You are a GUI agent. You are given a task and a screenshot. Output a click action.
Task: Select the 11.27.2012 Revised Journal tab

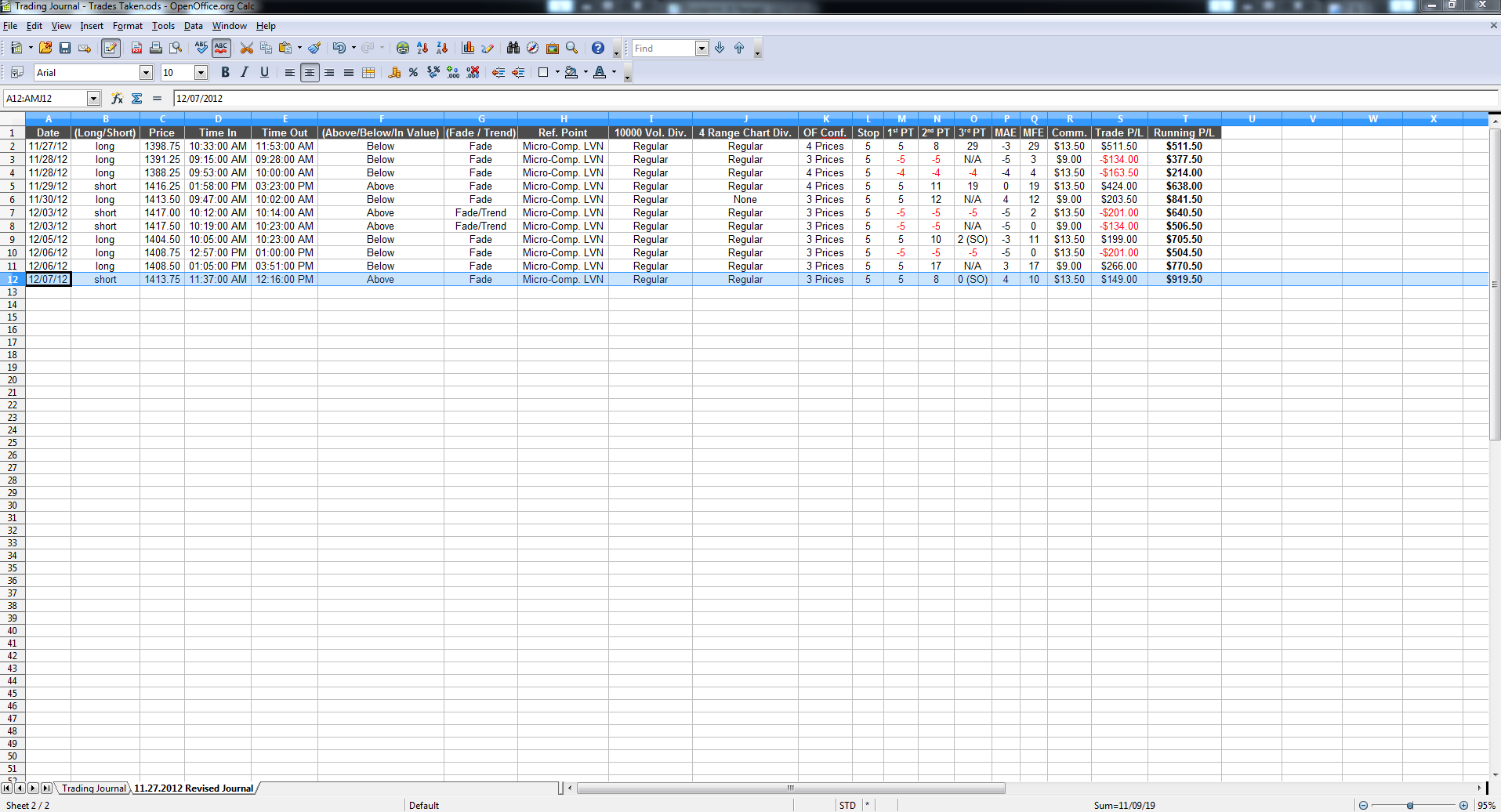194,788
